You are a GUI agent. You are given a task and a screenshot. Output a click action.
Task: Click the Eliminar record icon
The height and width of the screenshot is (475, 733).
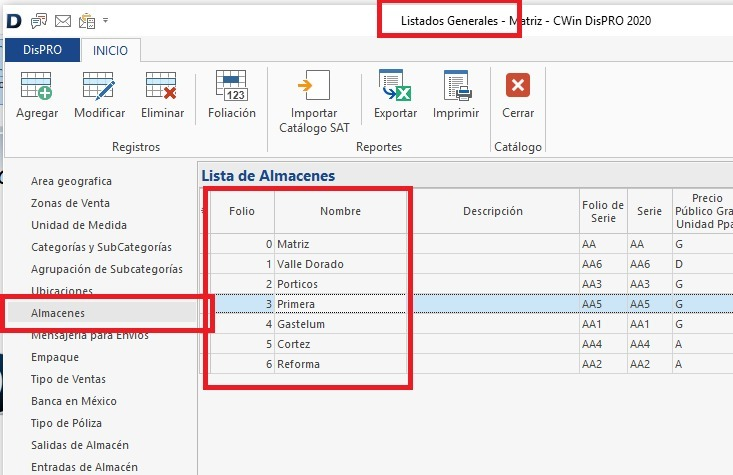pos(162,87)
